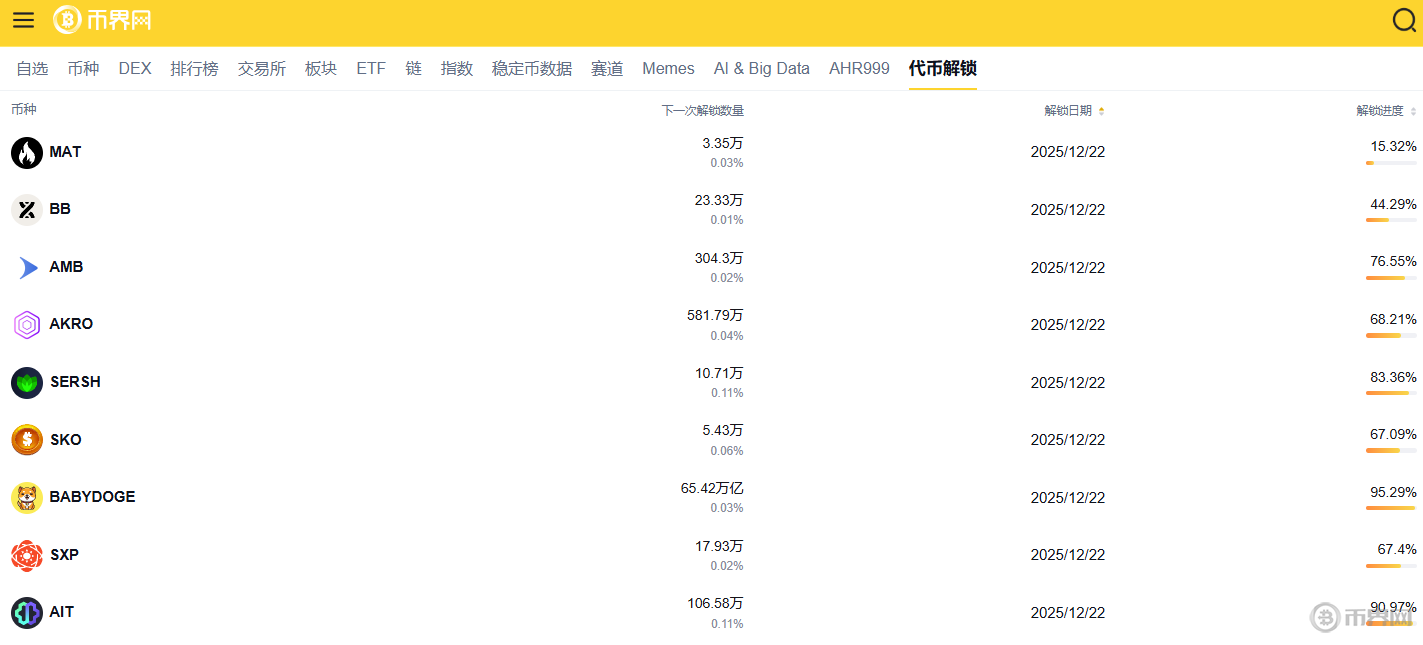Switch to the AHR999 tab

point(858,68)
